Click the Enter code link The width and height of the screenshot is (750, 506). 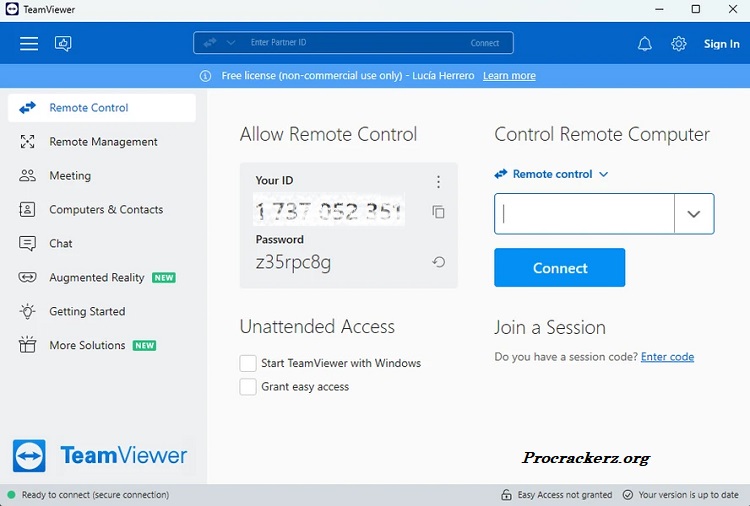click(667, 357)
